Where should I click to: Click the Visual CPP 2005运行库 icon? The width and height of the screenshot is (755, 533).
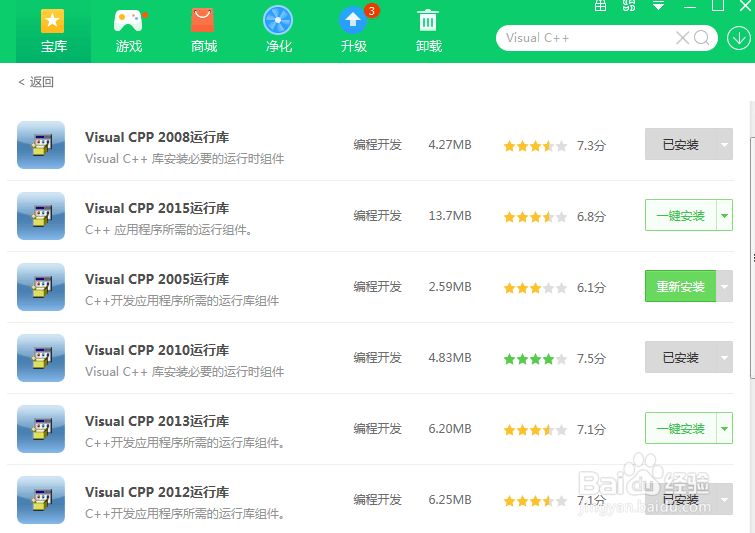[x=41, y=287]
